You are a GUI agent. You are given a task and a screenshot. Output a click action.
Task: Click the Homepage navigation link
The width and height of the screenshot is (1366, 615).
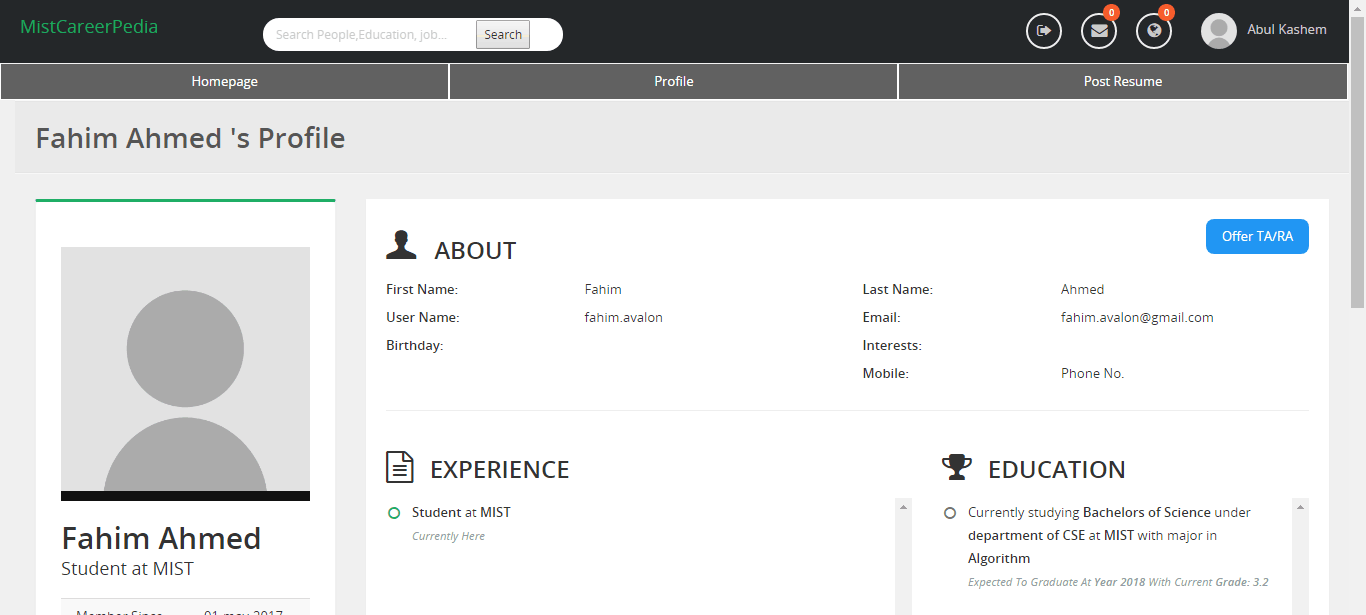click(x=224, y=81)
